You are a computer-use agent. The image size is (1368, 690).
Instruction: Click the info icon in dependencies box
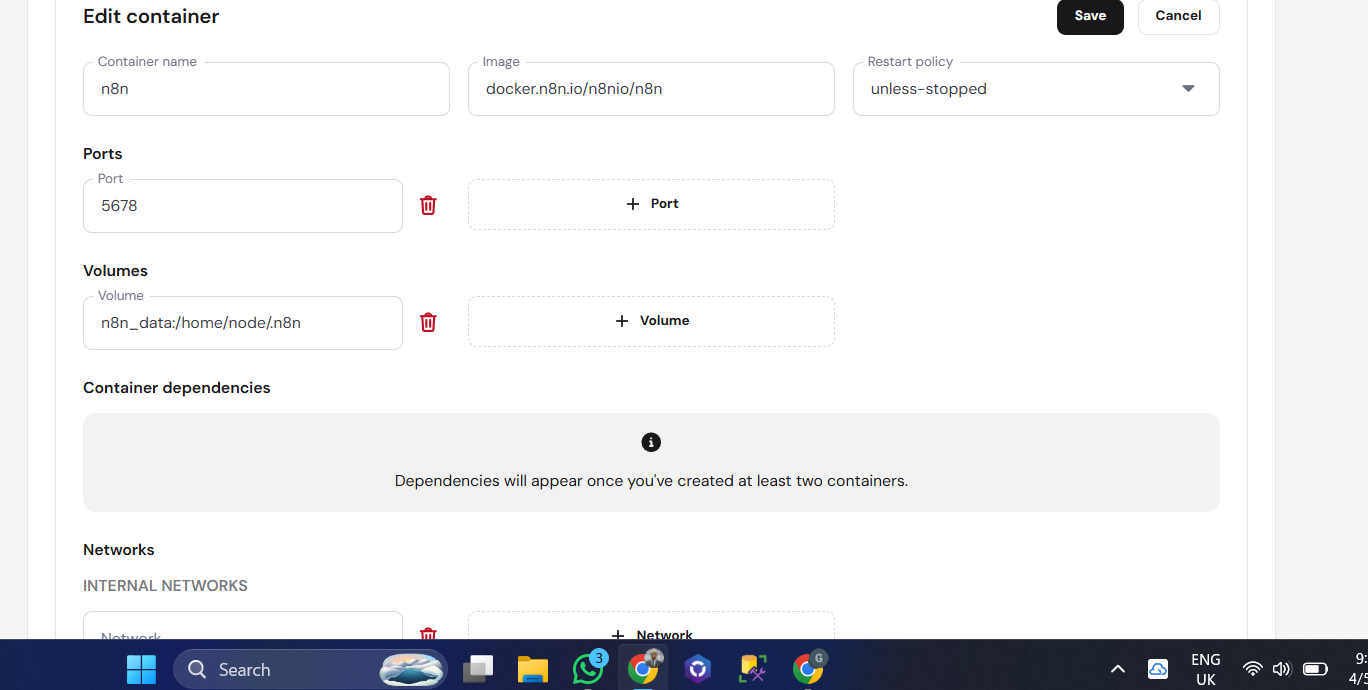tap(651, 442)
